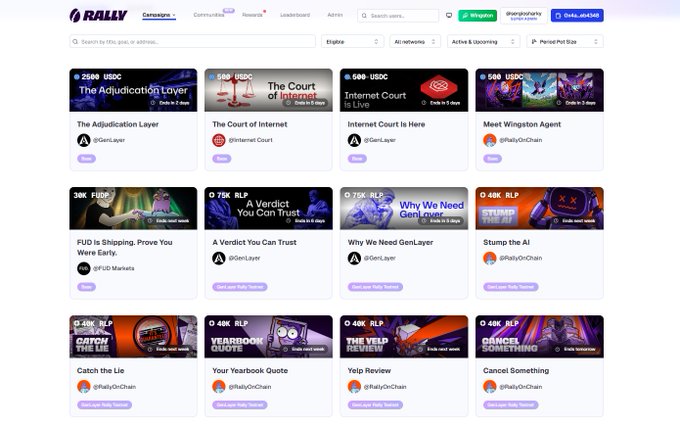Open the Campaigns menu

[159, 15]
